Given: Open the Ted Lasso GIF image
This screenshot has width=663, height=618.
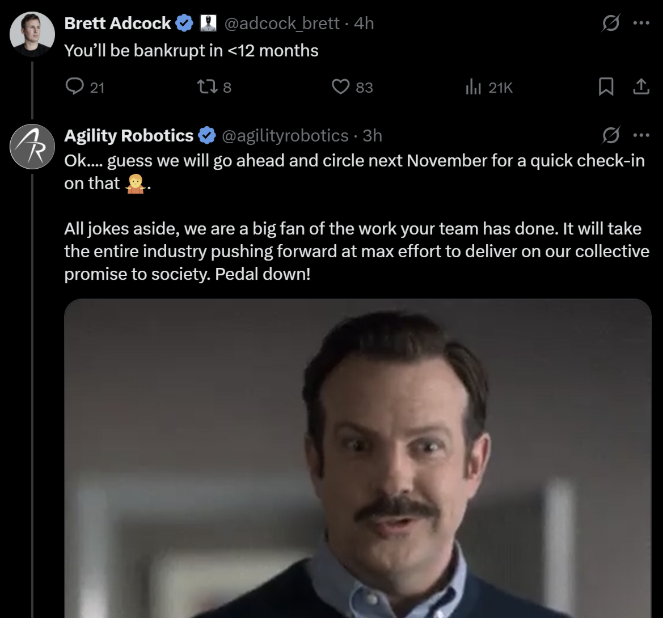Looking at the screenshot, I should [x=357, y=460].
